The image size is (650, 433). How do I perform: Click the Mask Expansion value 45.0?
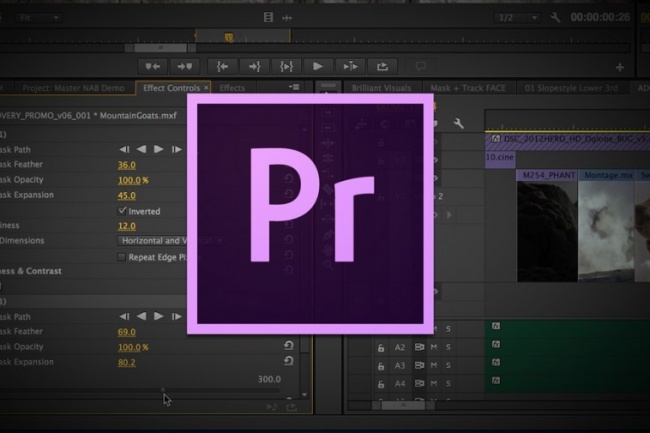(126, 196)
